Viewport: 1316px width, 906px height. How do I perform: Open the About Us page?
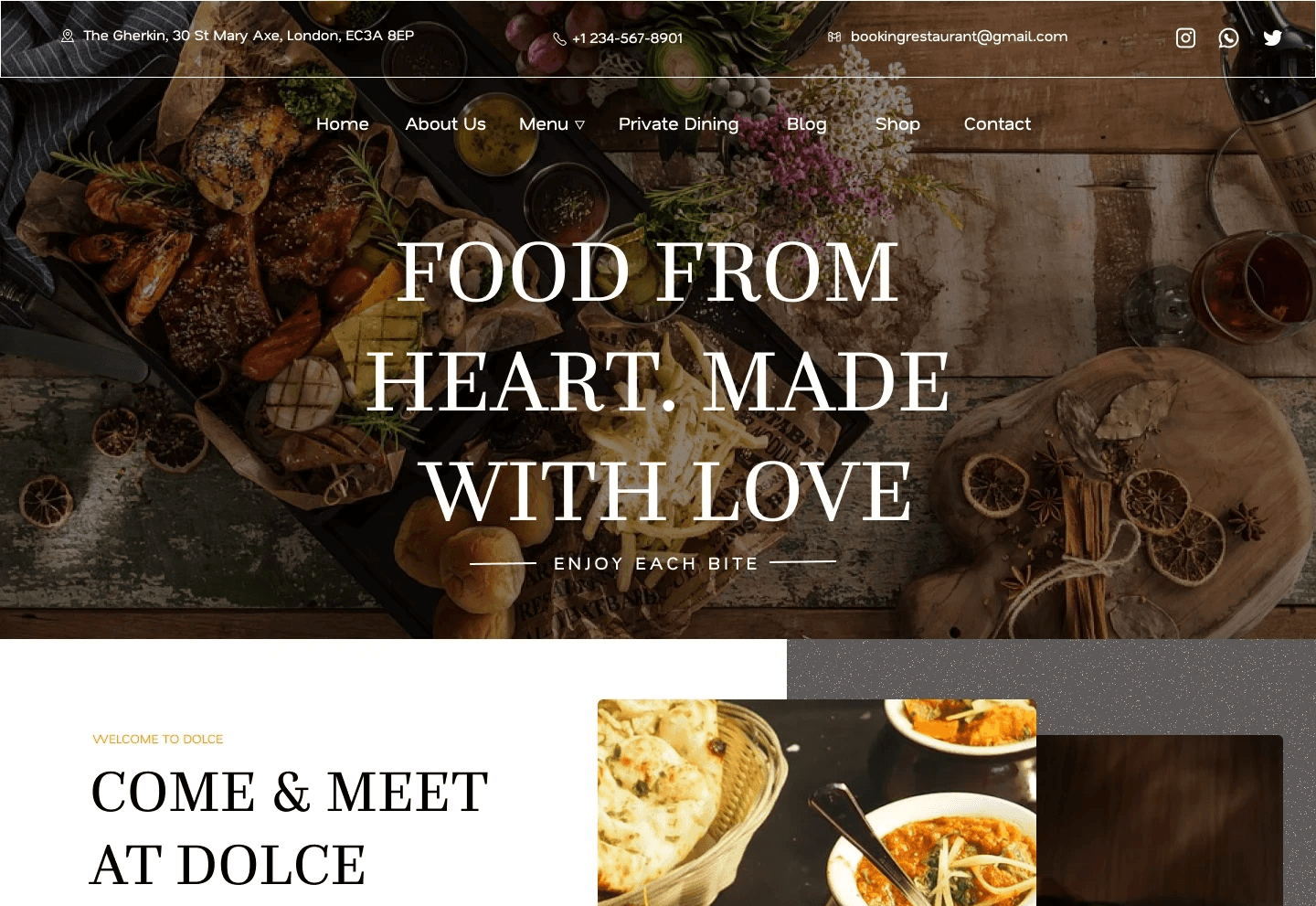445,124
